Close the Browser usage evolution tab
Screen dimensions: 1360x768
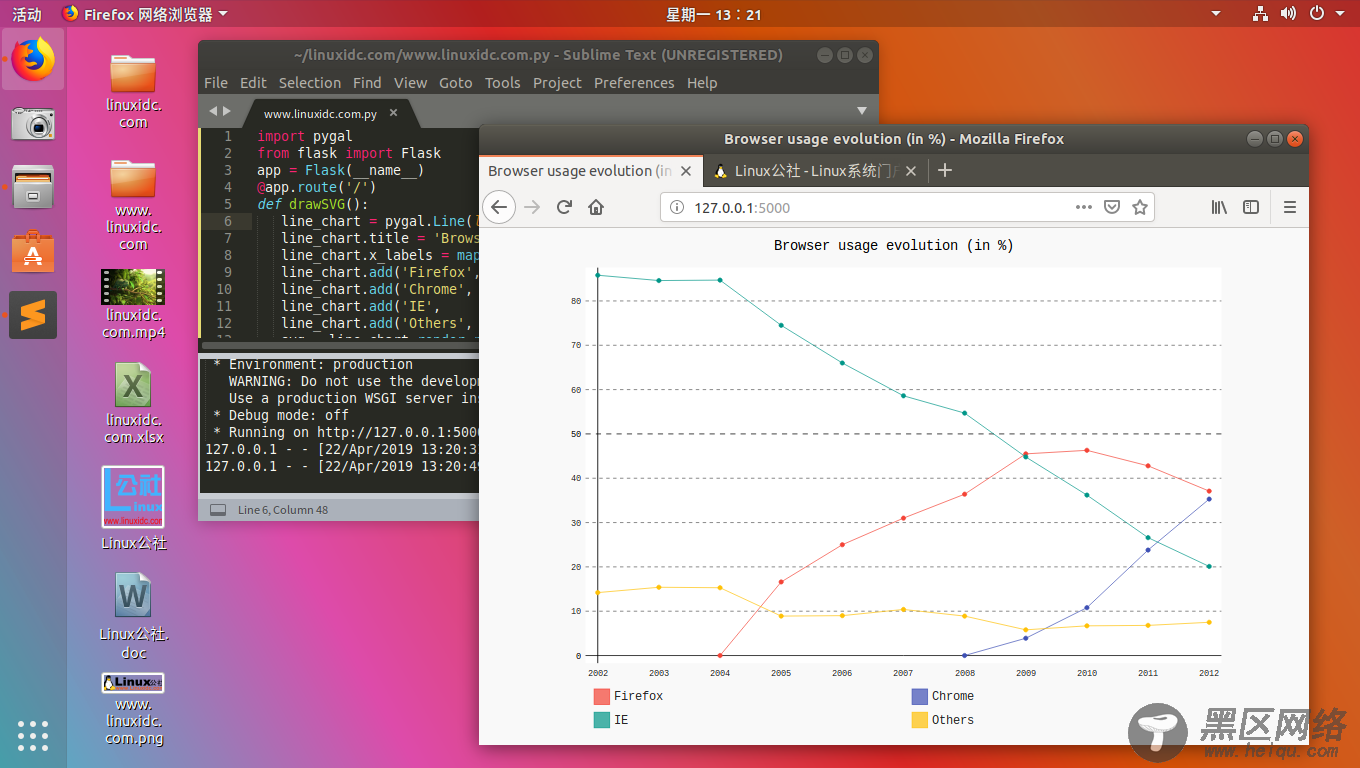(x=686, y=171)
